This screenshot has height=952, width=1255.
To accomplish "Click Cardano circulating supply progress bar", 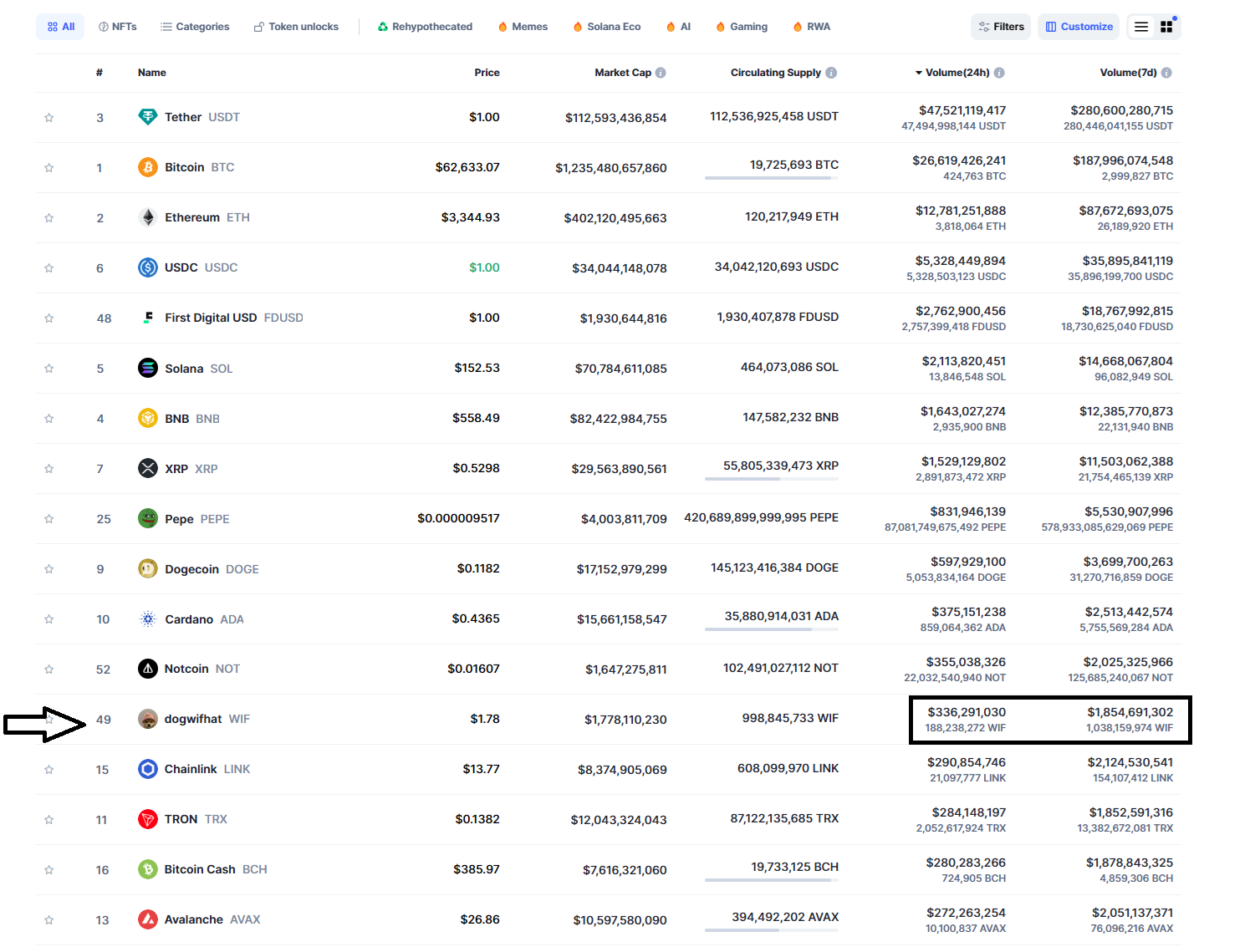I will click(772, 629).
